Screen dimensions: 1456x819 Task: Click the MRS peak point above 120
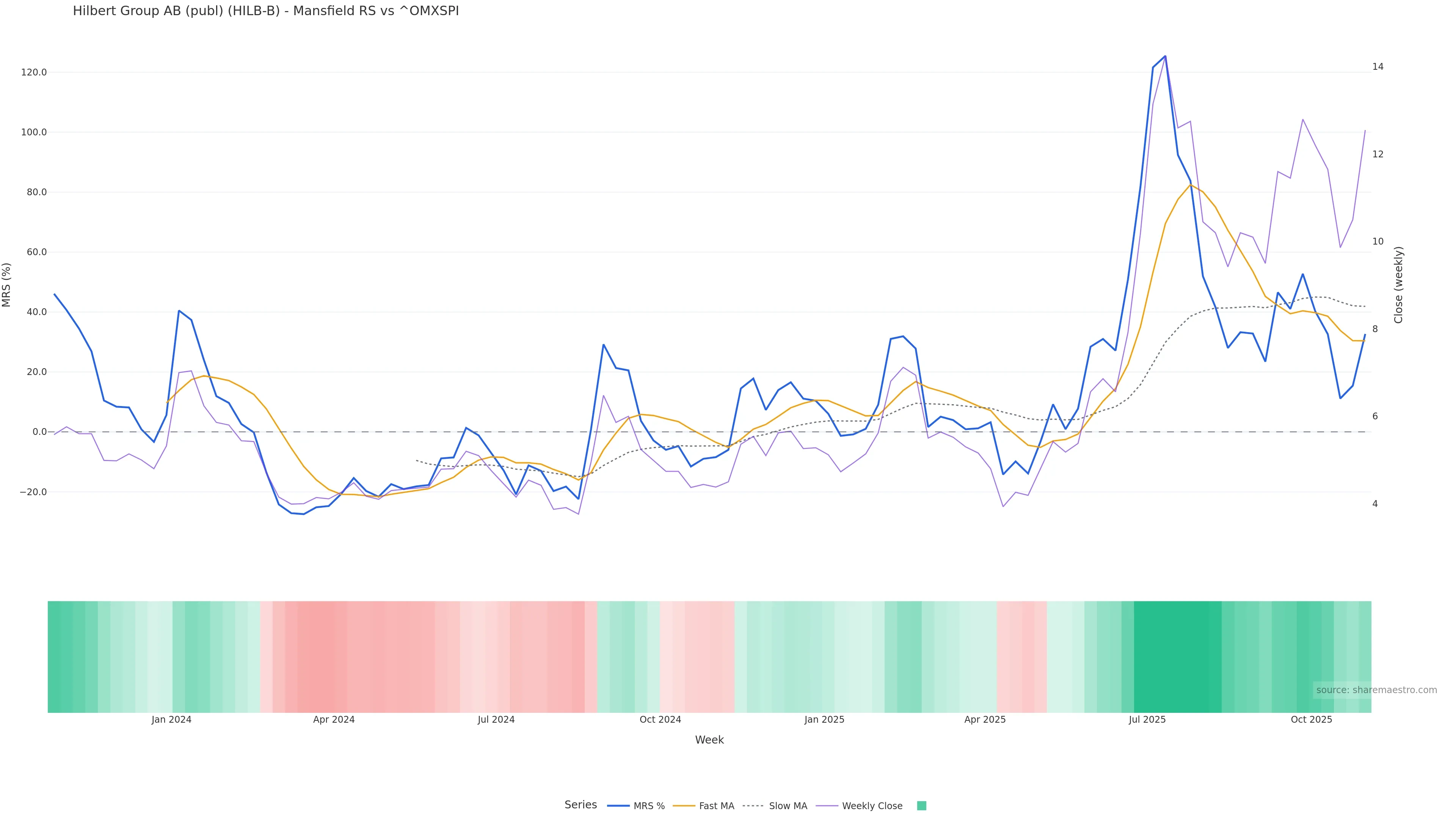(x=1165, y=56)
